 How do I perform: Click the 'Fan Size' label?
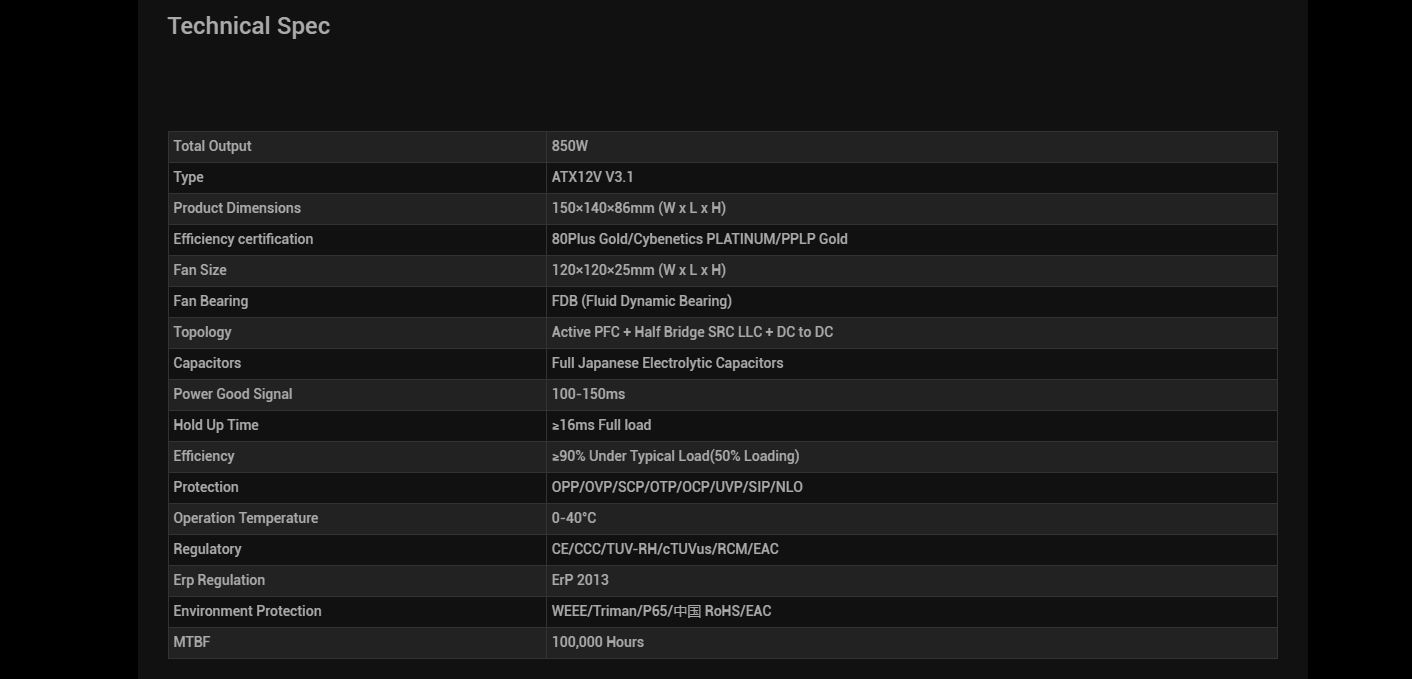[200, 270]
